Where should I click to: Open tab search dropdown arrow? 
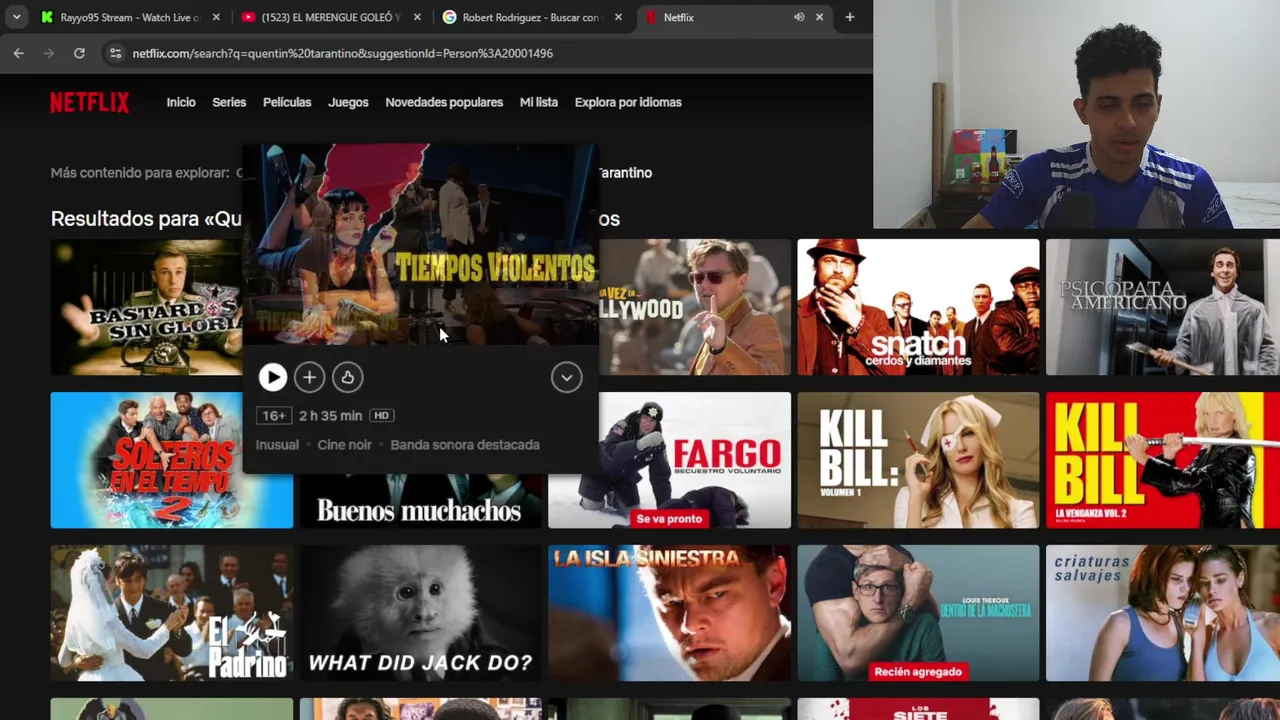pos(16,17)
